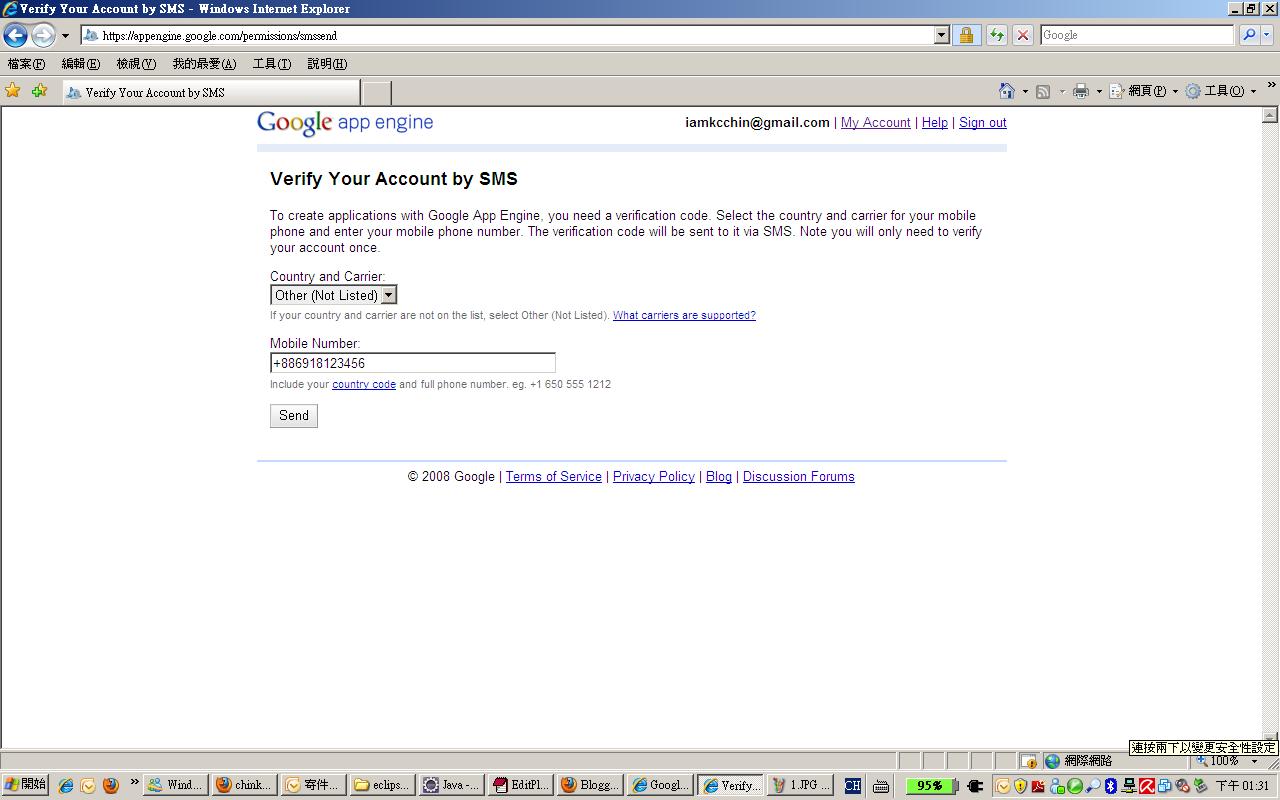Open the country code link
The width and height of the screenshot is (1280, 800).
364,384
